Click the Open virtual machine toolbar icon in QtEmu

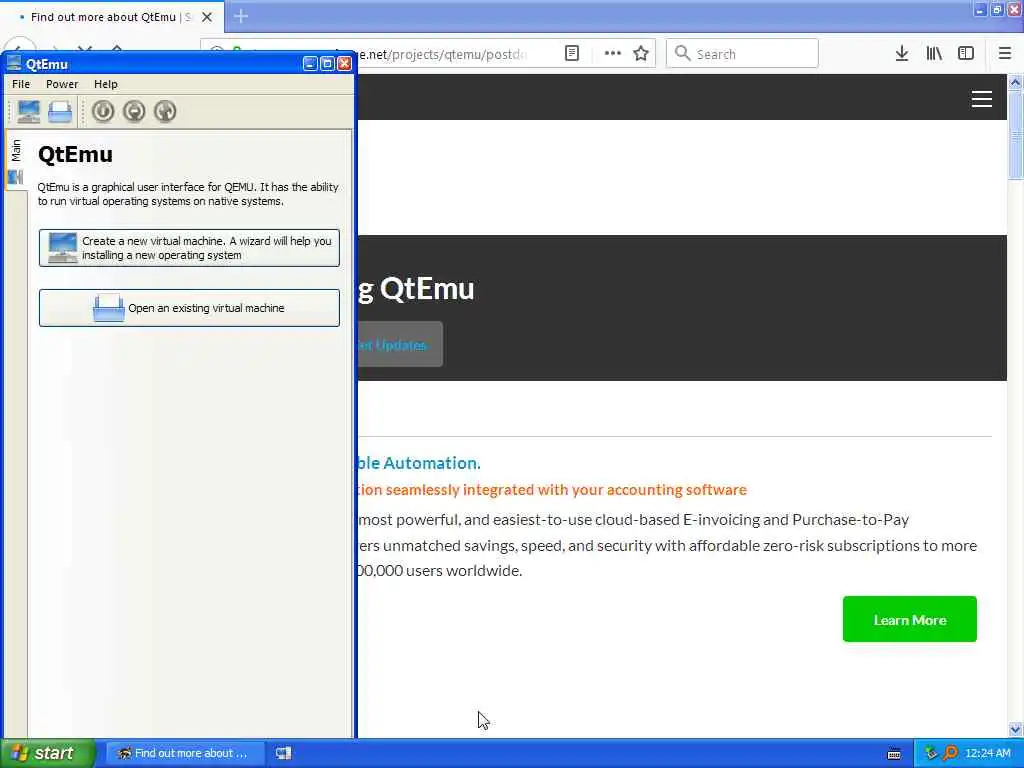(59, 112)
